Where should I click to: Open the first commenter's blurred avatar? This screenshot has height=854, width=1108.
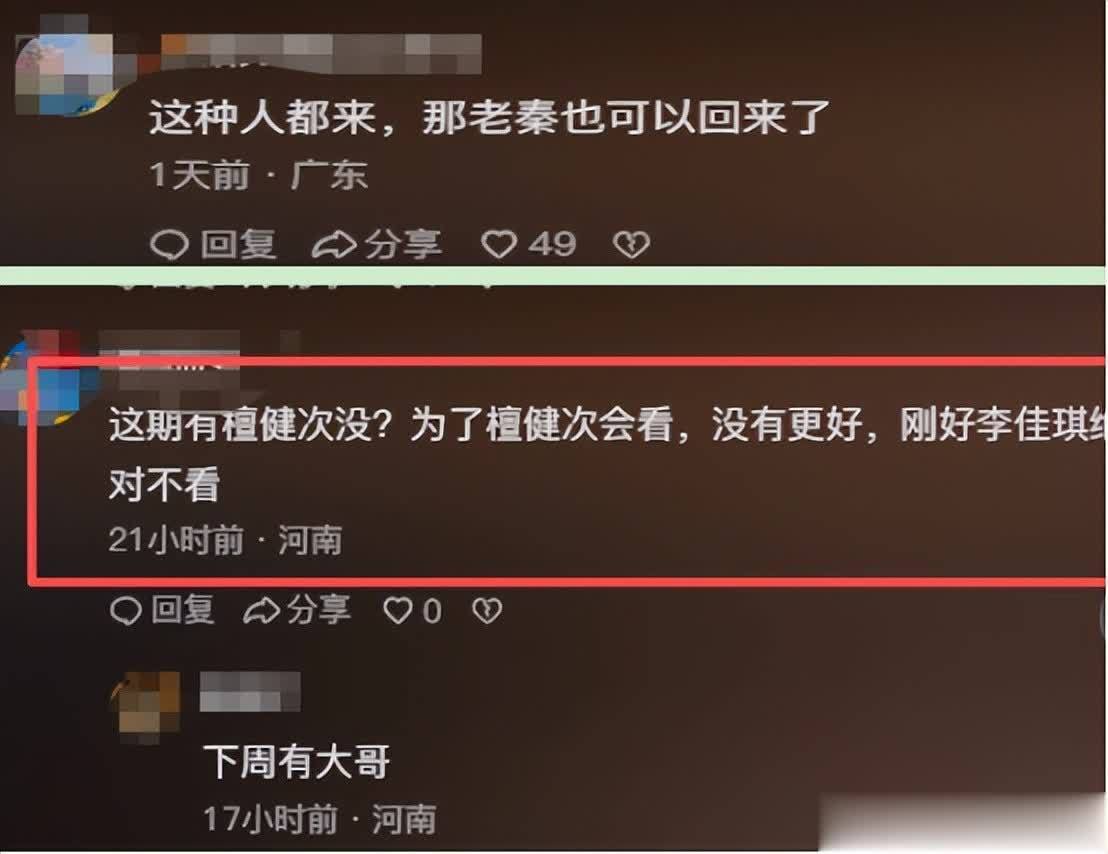[x=65, y=74]
